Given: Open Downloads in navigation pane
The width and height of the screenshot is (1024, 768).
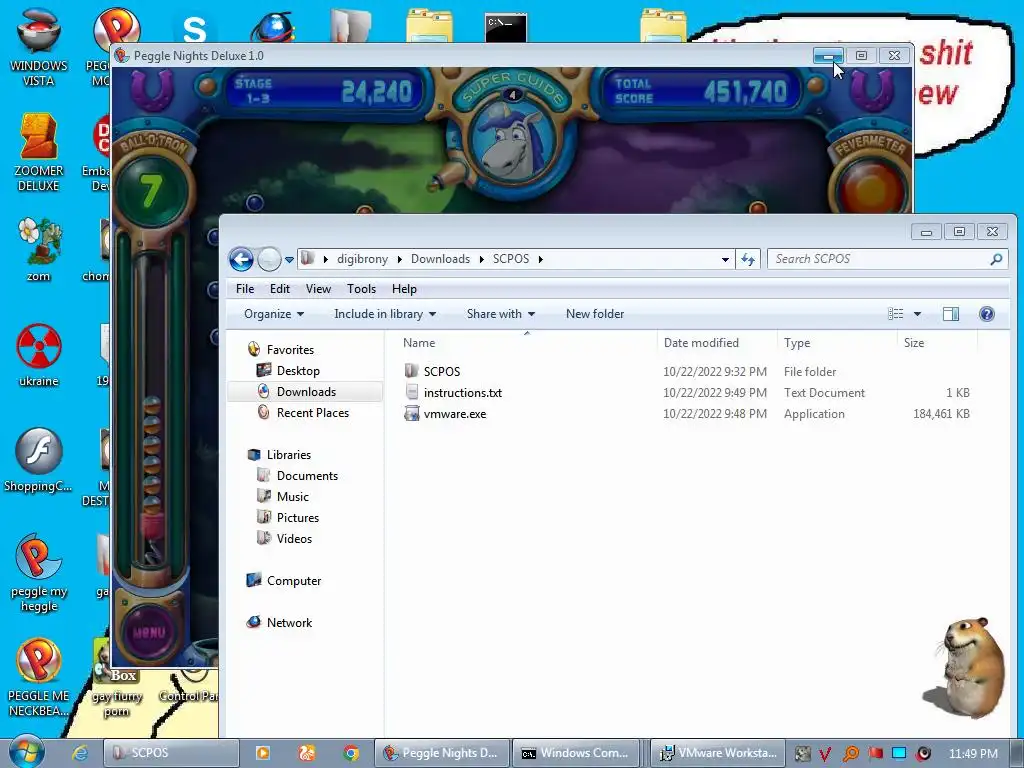Looking at the screenshot, I should pyautogui.click(x=306, y=392).
